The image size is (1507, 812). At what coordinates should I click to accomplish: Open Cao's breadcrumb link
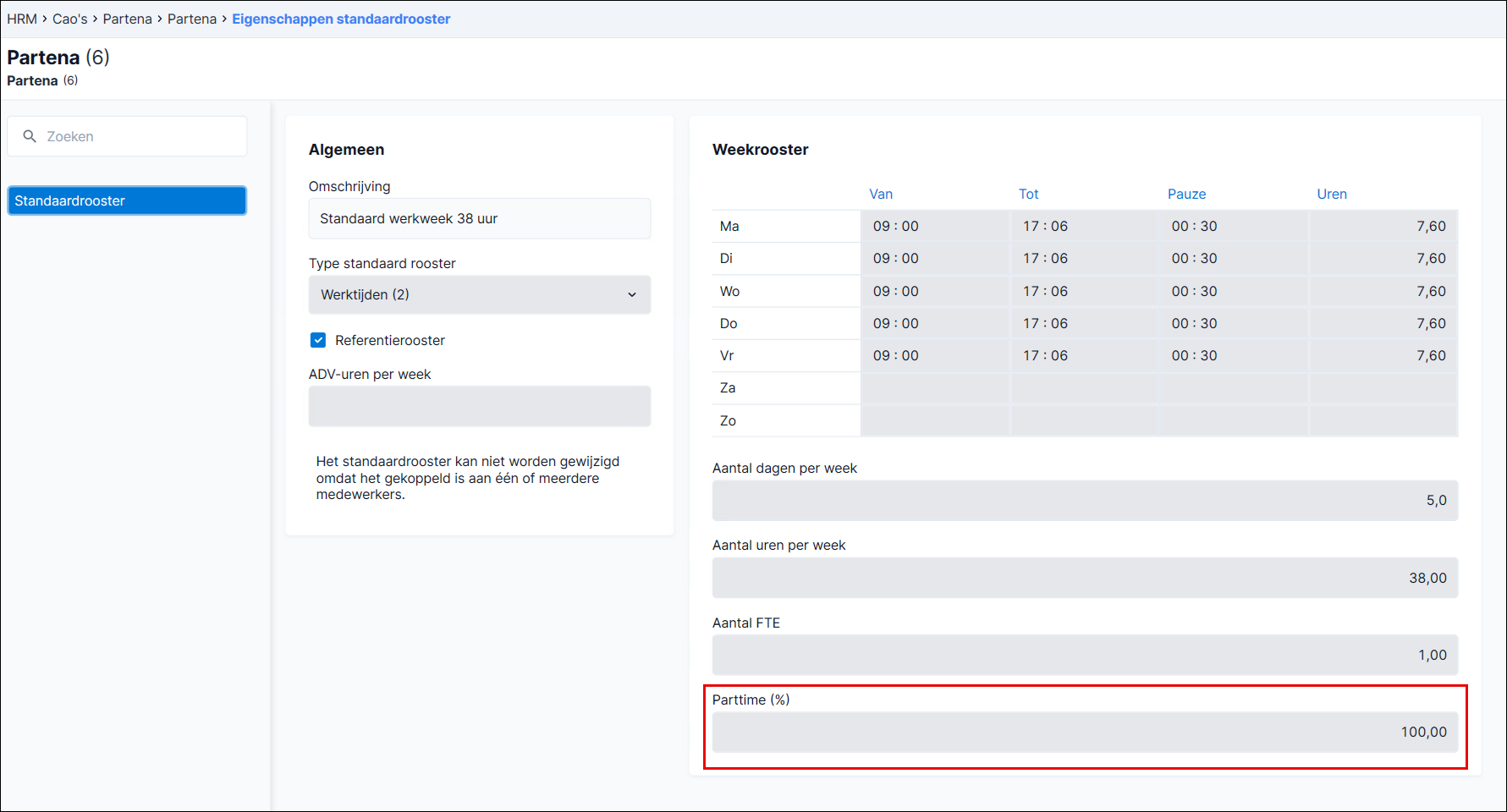pos(70,19)
